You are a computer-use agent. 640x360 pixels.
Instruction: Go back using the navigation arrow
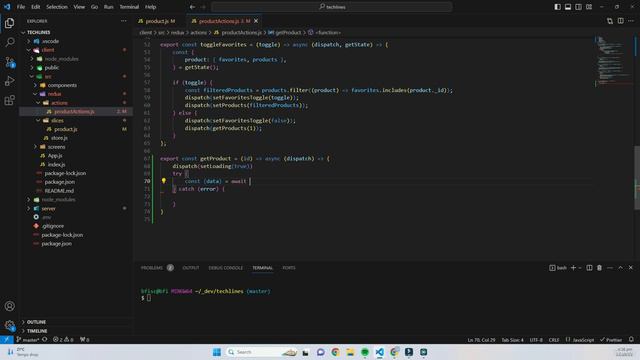click(x=192, y=7)
